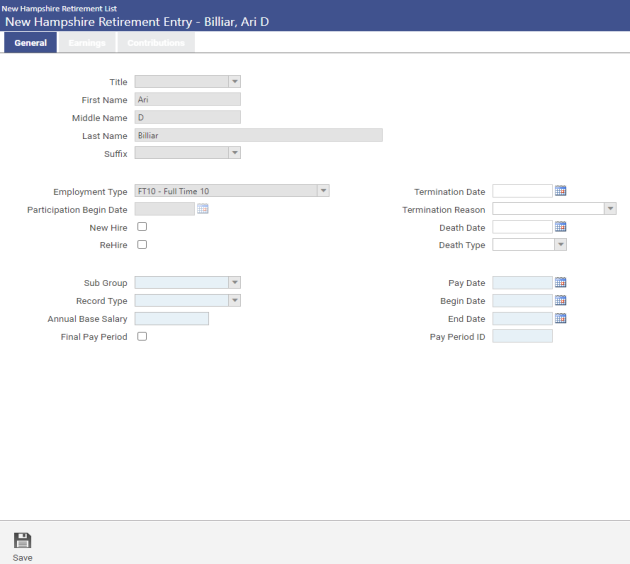Open End Date calendar picker
Viewport: 630px width, 564px height.
560,319
